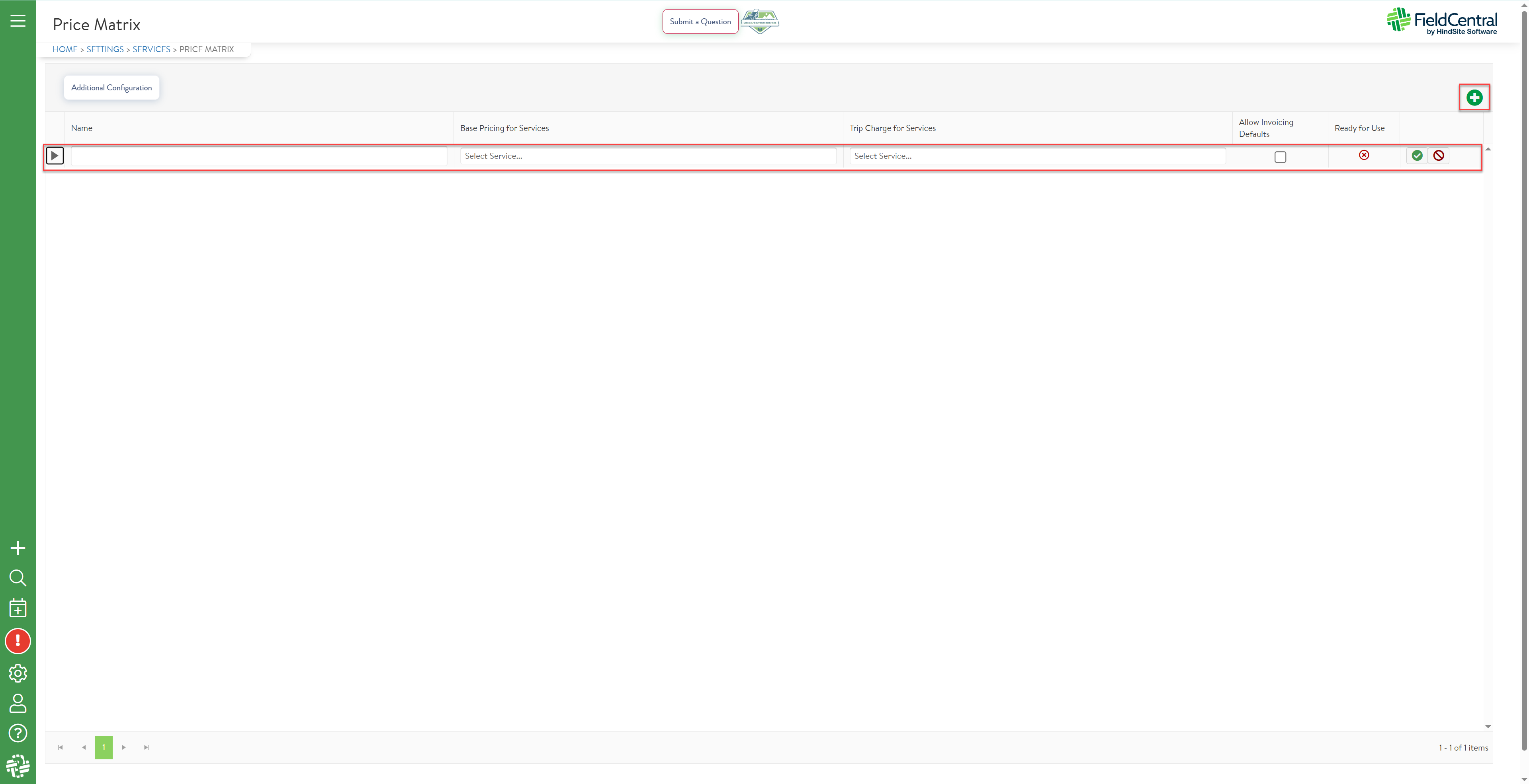Image resolution: width=1529 pixels, height=784 pixels.
Task: Open Trip Charge Select Service dropdown
Action: tap(1037, 156)
